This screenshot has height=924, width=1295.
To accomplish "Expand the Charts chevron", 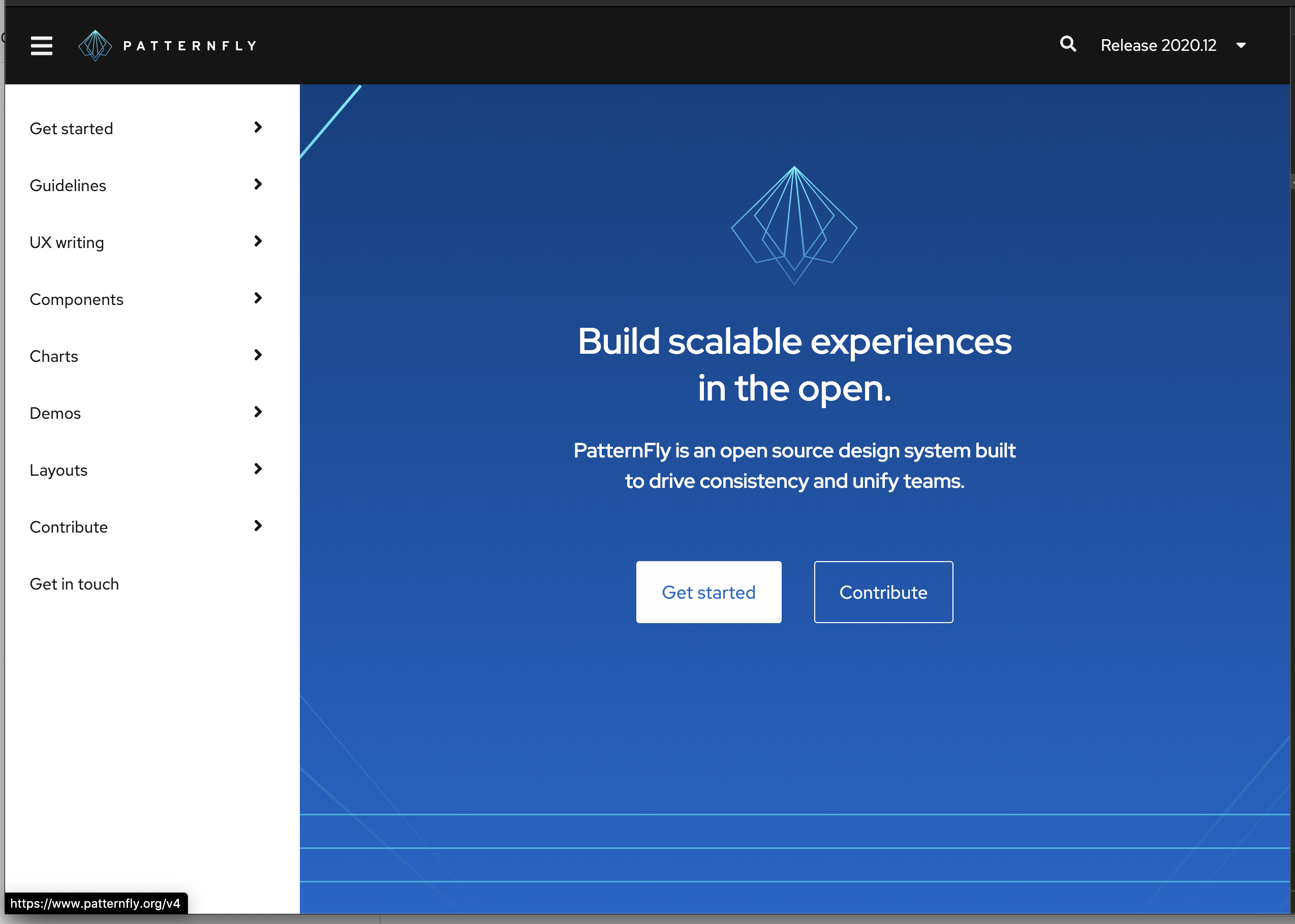I will pyautogui.click(x=258, y=355).
